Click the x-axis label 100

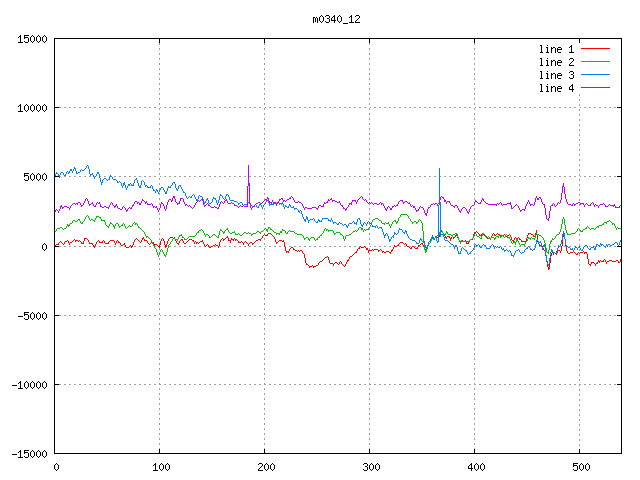(160, 467)
